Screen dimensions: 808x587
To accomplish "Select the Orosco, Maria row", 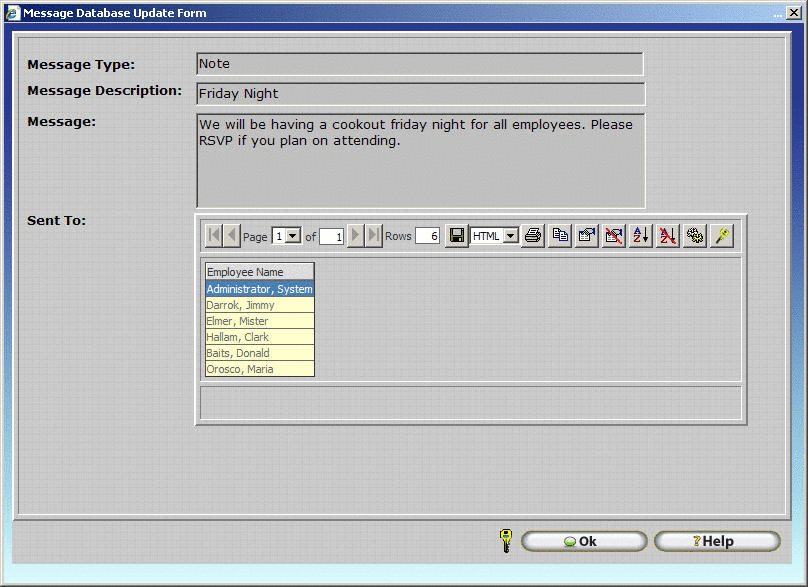I will (x=259, y=369).
